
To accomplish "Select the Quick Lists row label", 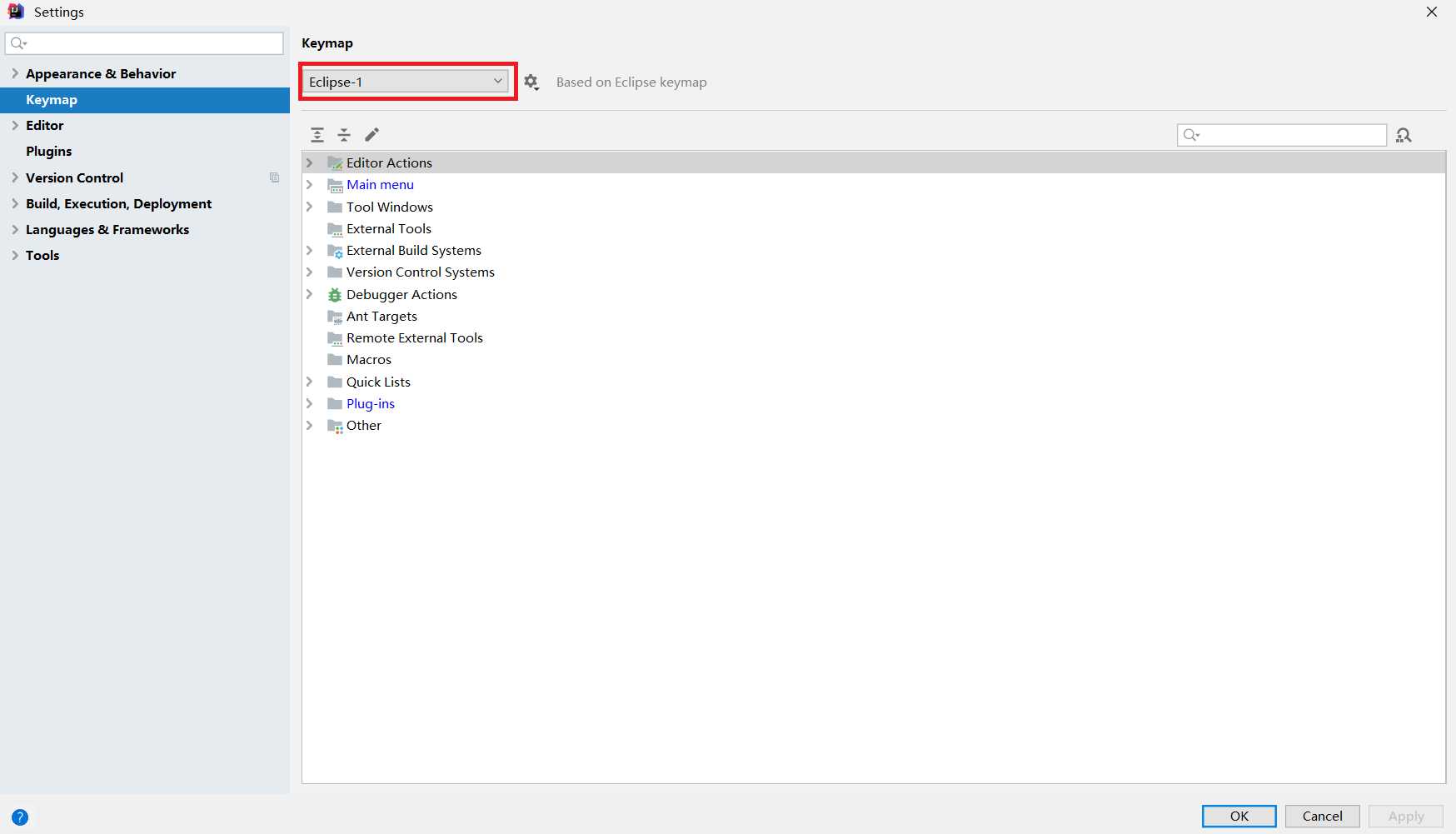I will pyautogui.click(x=378, y=382).
